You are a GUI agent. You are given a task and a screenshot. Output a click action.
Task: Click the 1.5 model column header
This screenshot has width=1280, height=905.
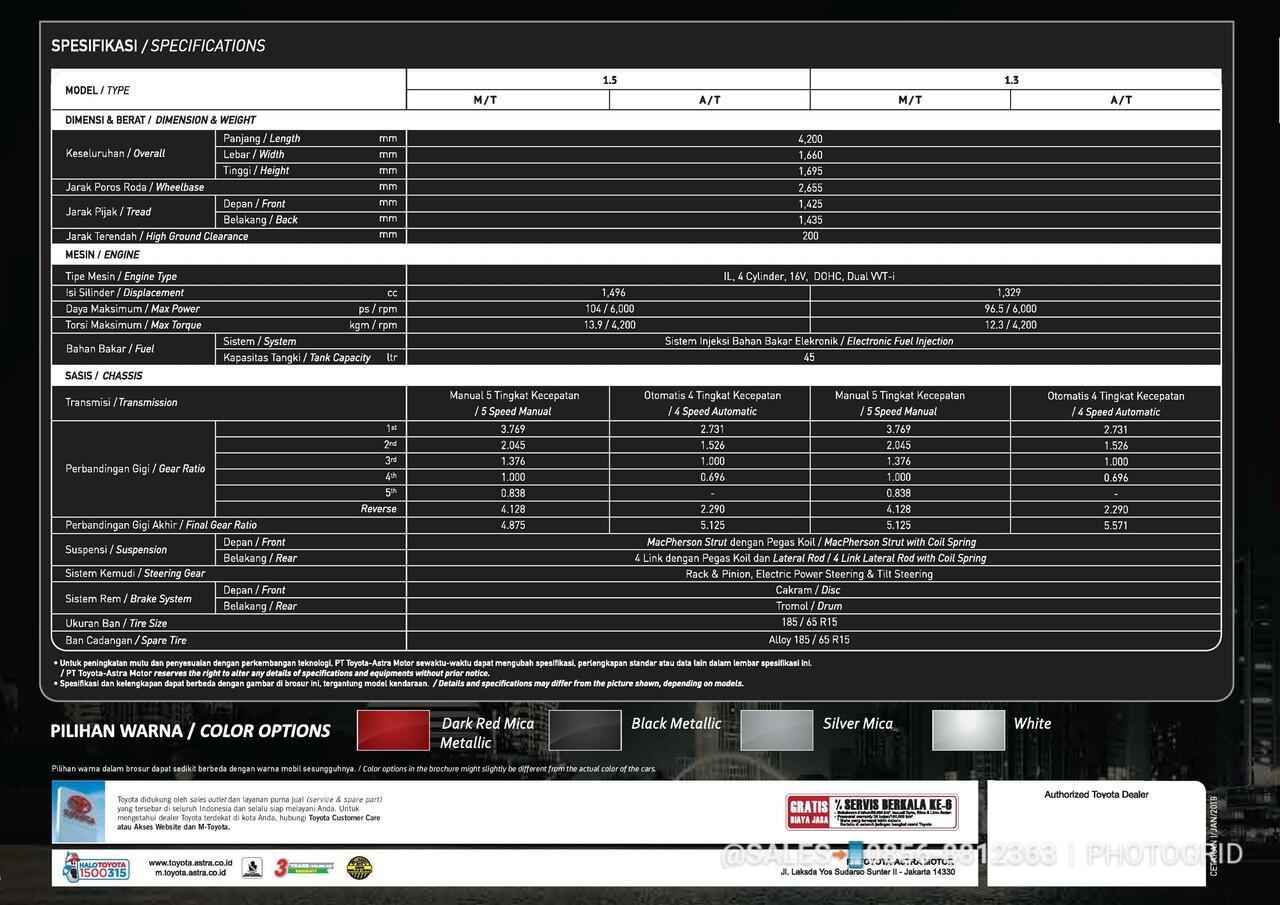609,80
